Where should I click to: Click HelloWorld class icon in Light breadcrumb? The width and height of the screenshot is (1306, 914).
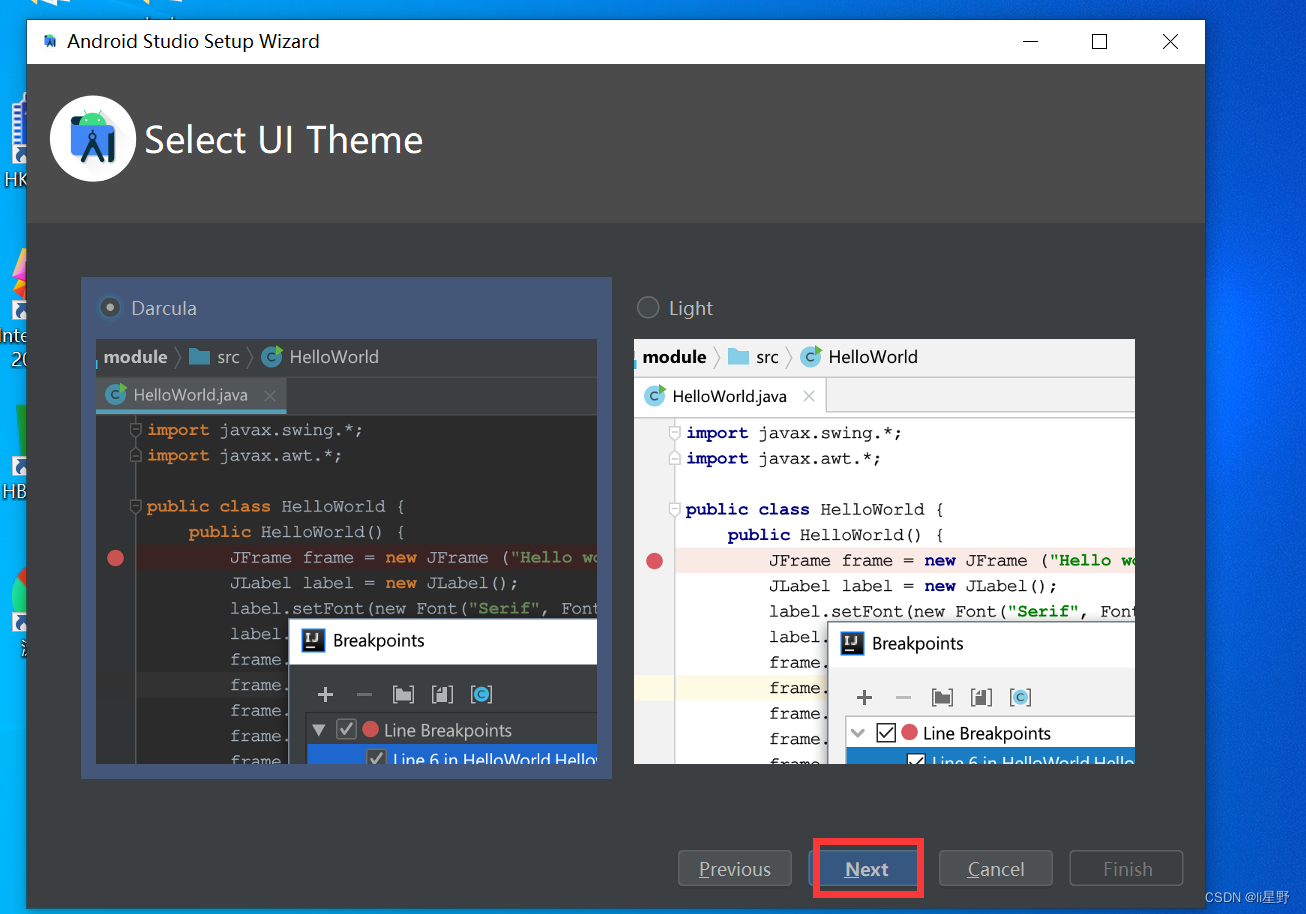pyautogui.click(x=811, y=356)
